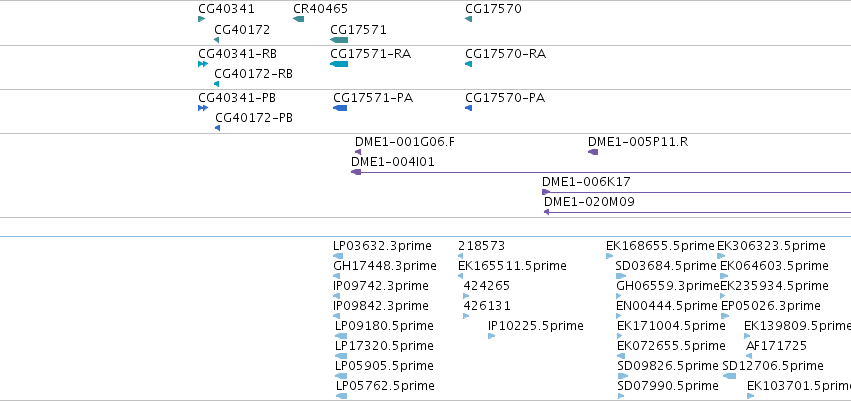Click the EK171004.5prime EST label
This screenshot has height=401, width=851.
(671, 326)
